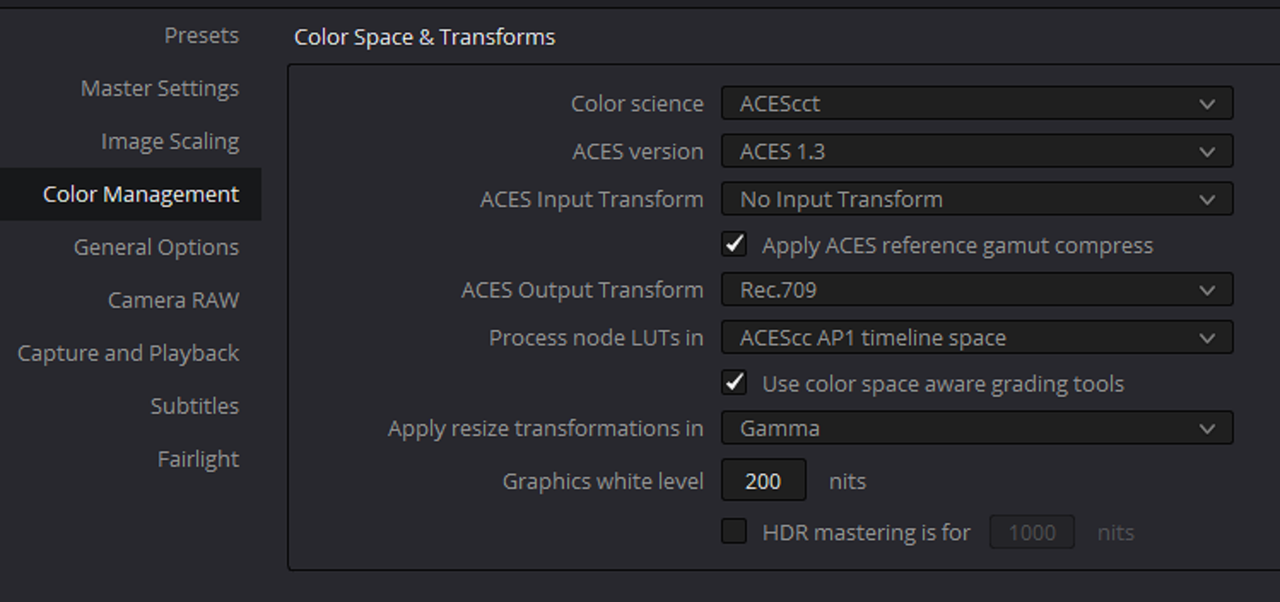Uncheck Use color space aware grading tools
Image resolution: width=1280 pixels, height=602 pixels.
(735, 382)
